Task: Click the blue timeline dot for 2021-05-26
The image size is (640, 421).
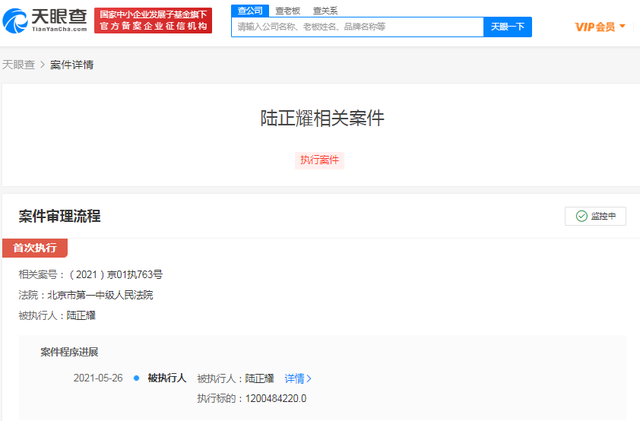Action: 136,378
